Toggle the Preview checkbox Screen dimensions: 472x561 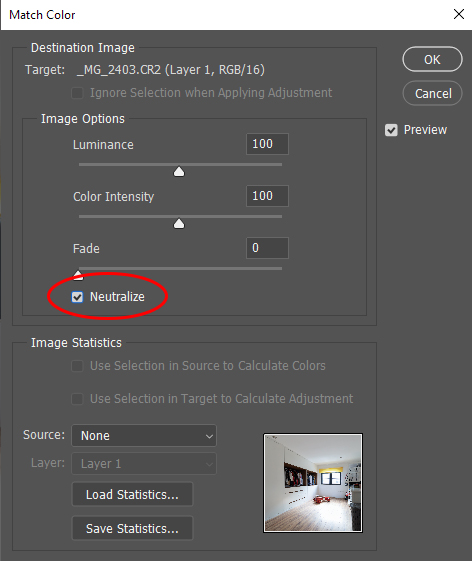tap(391, 130)
